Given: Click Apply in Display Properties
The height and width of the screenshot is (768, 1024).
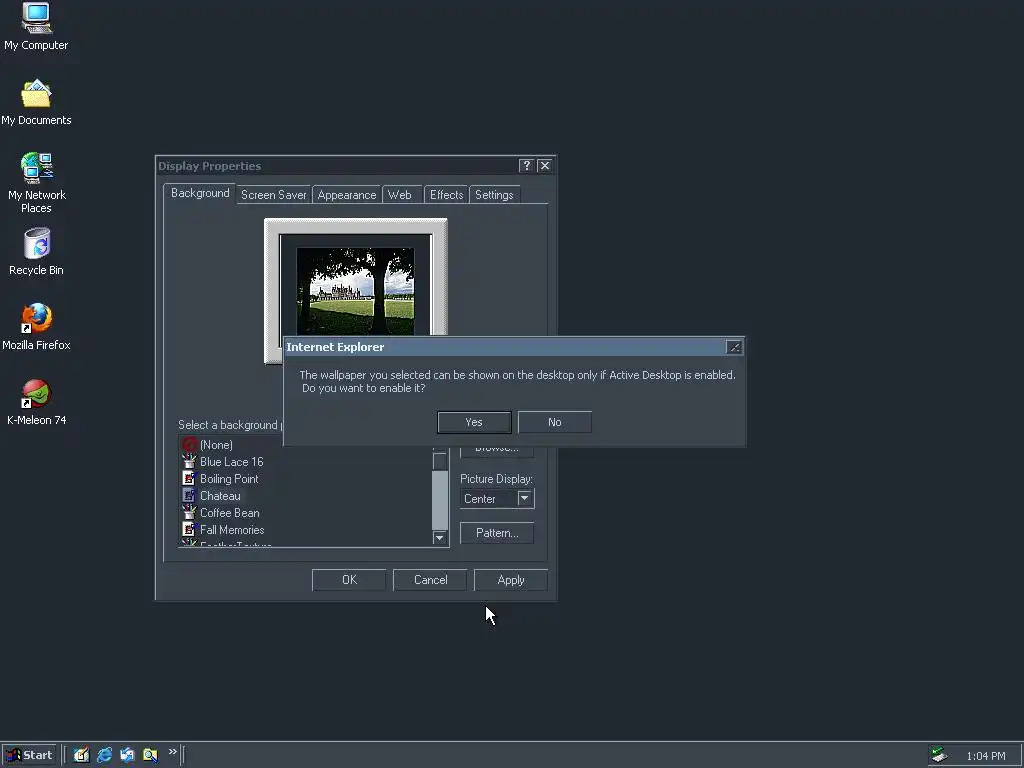Looking at the screenshot, I should (x=511, y=580).
